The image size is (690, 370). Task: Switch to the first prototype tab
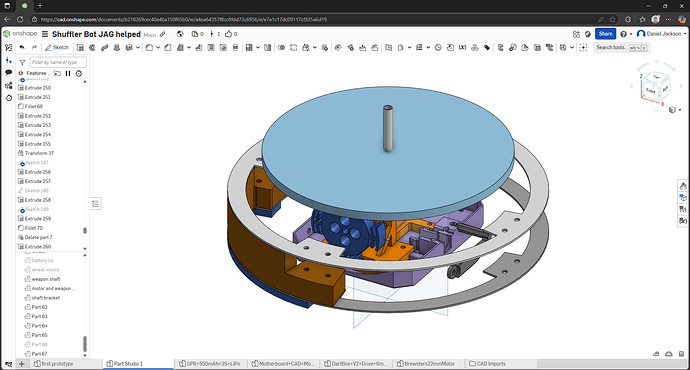(x=54, y=364)
